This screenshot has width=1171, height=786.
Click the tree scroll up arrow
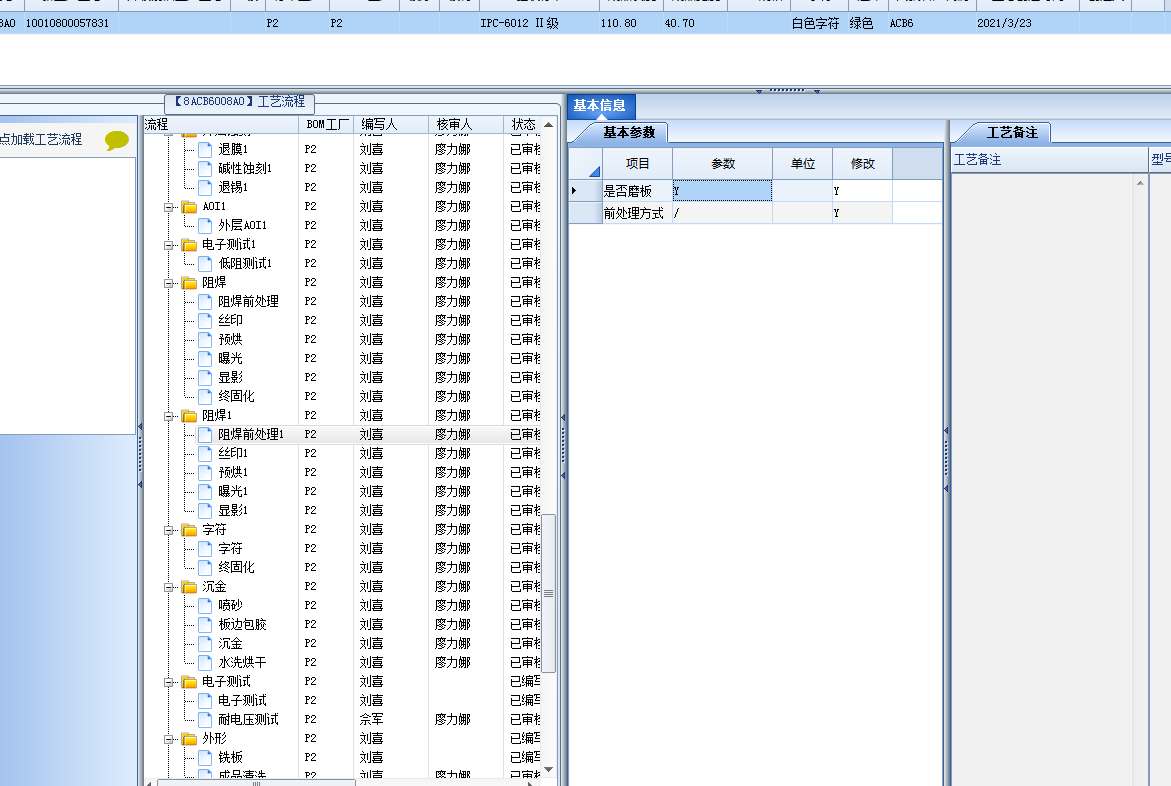pyautogui.click(x=548, y=125)
